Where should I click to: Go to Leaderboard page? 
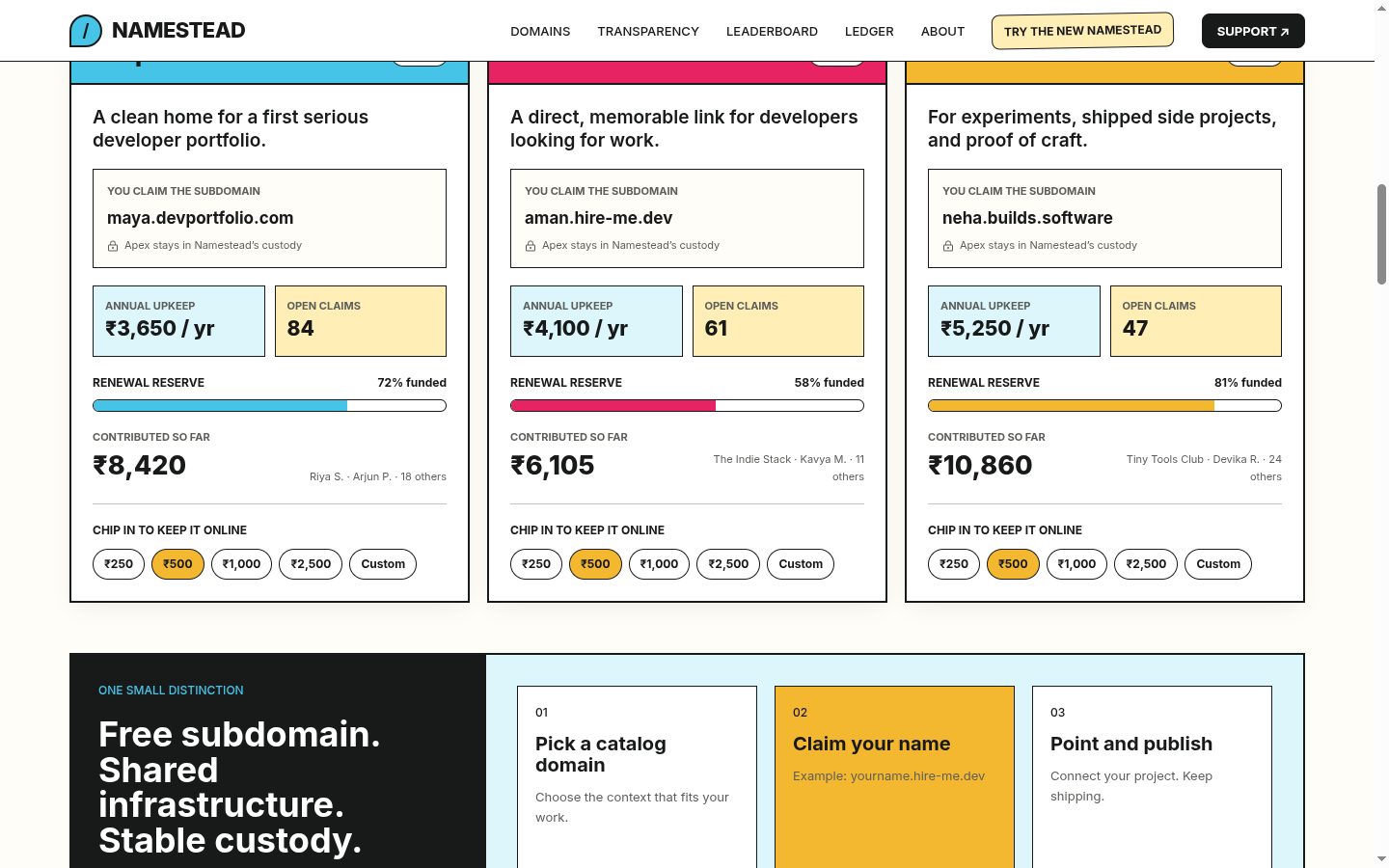(772, 31)
